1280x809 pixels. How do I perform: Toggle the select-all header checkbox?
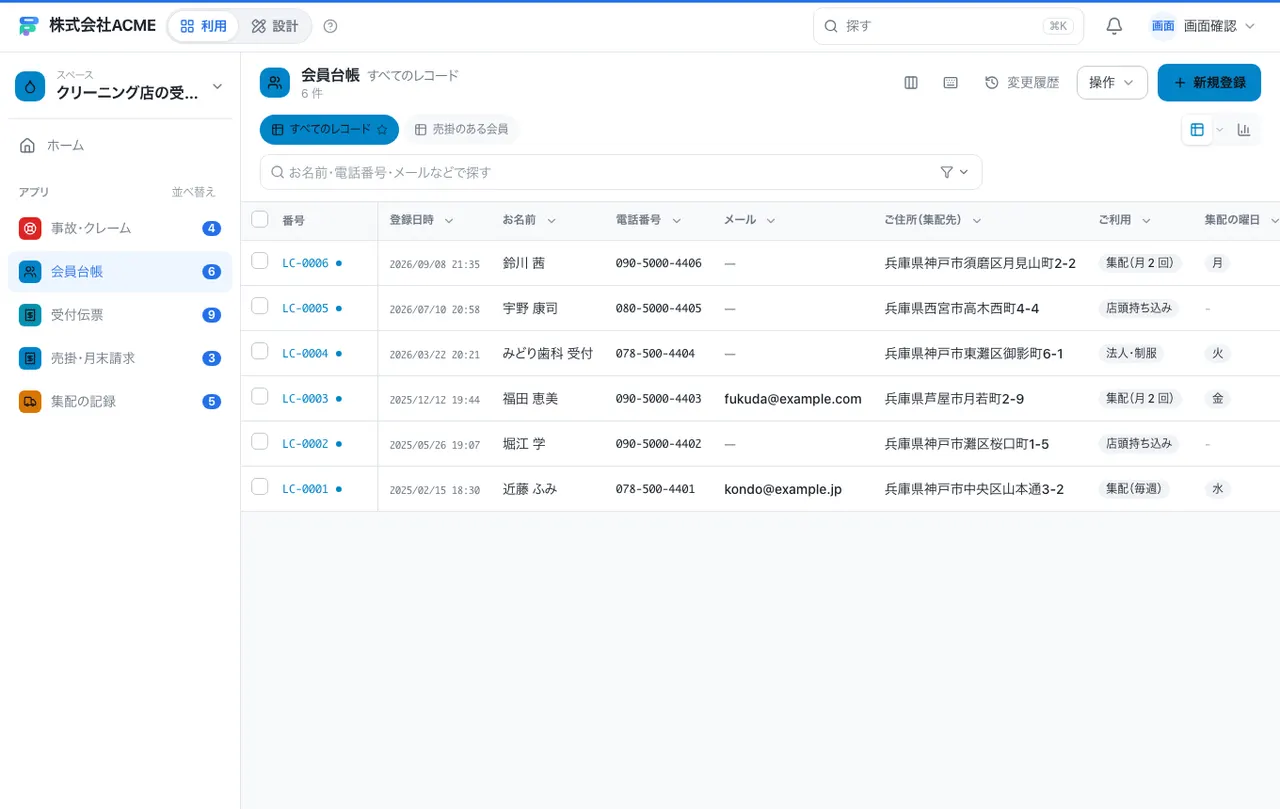(260, 219)
